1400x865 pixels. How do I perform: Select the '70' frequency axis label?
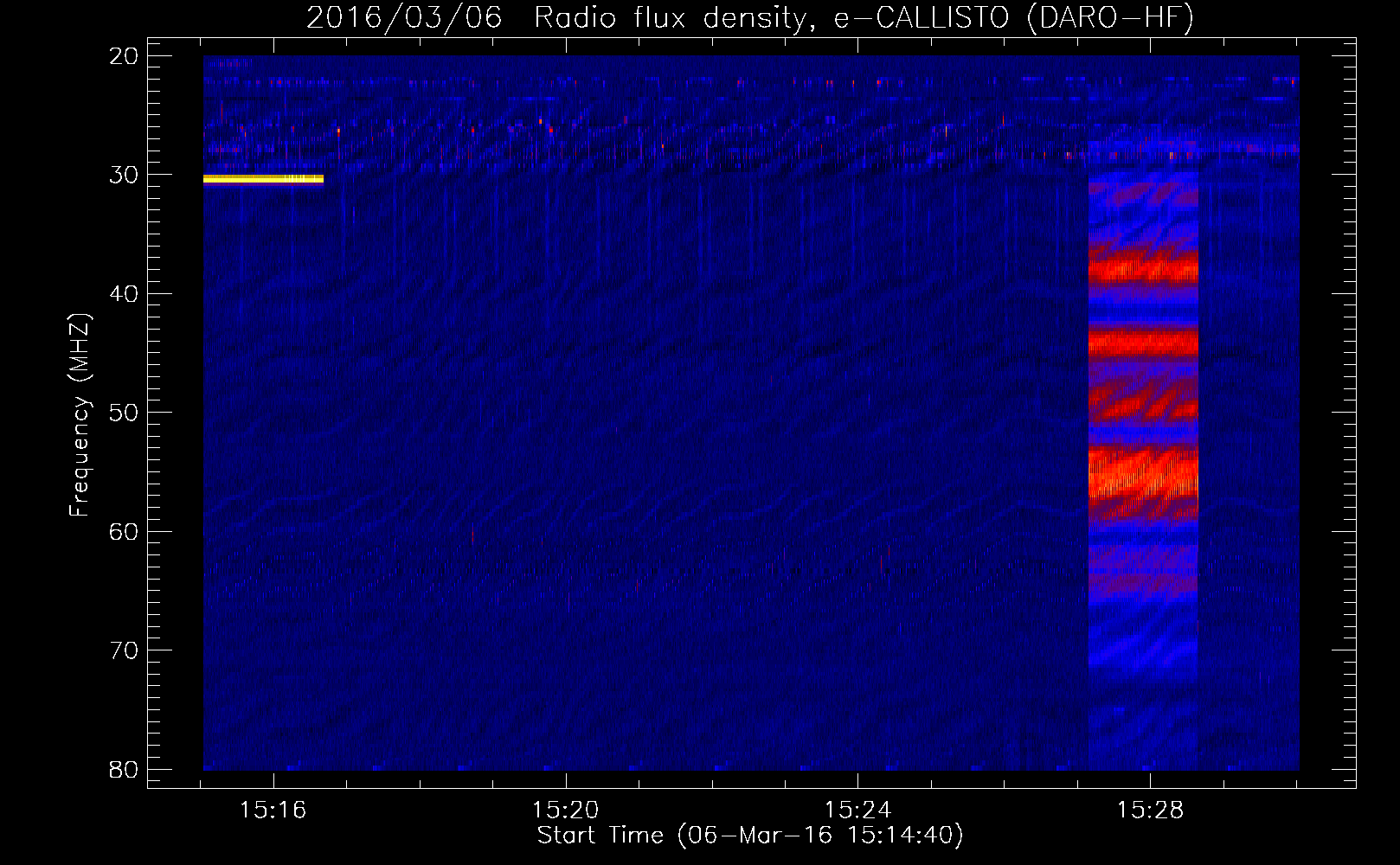(x=124, y=650)
